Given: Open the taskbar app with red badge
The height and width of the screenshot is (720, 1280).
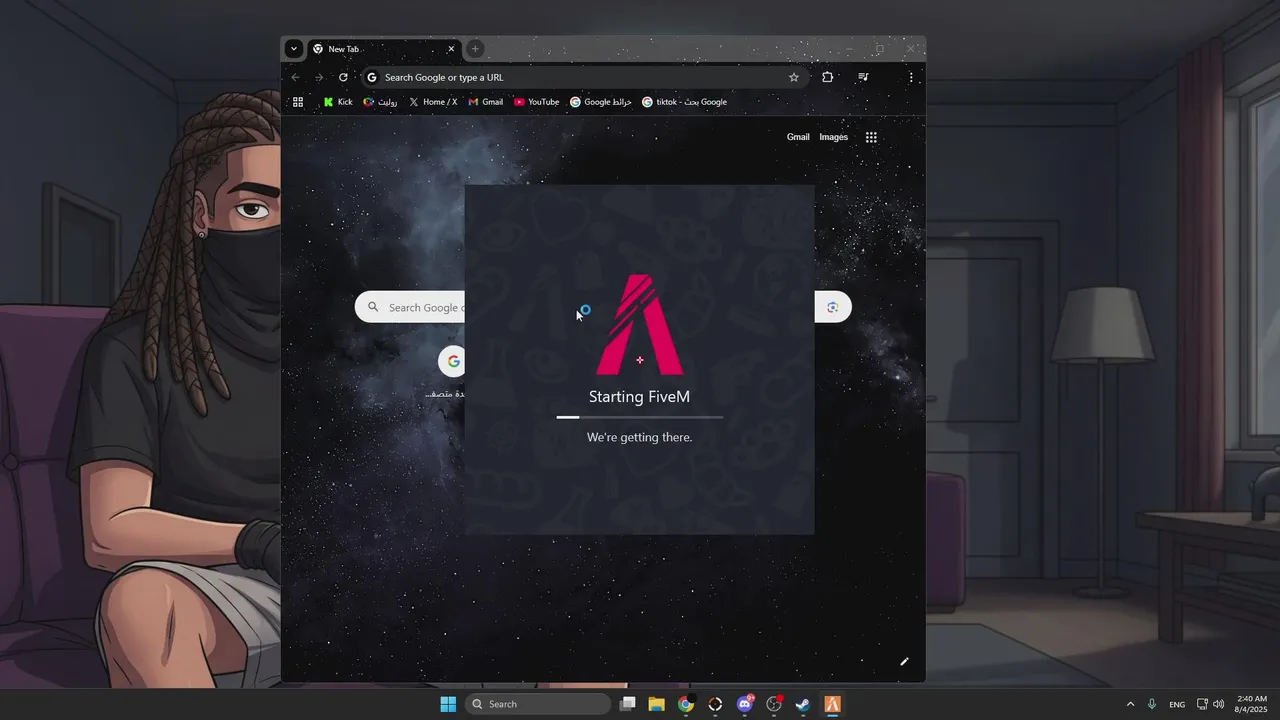Looking at the screenshot, I should [774, 704].
